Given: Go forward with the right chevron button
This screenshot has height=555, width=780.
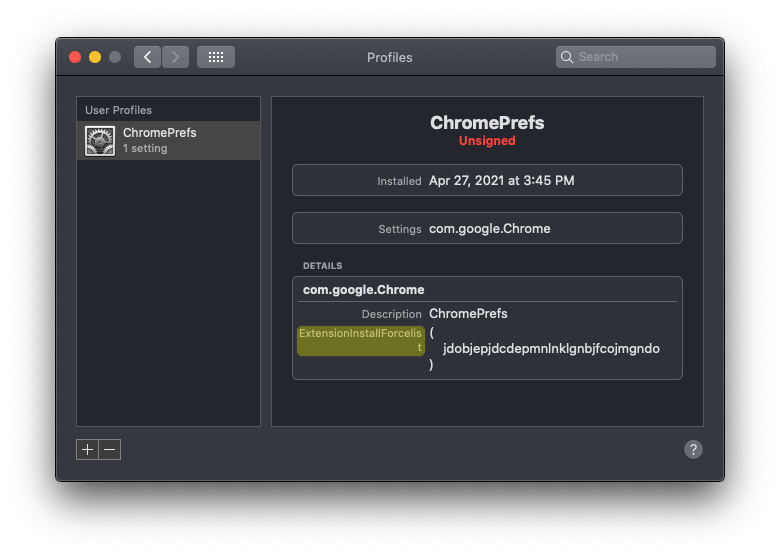Looking at the screenshot, I should click(x=175, y=57).
